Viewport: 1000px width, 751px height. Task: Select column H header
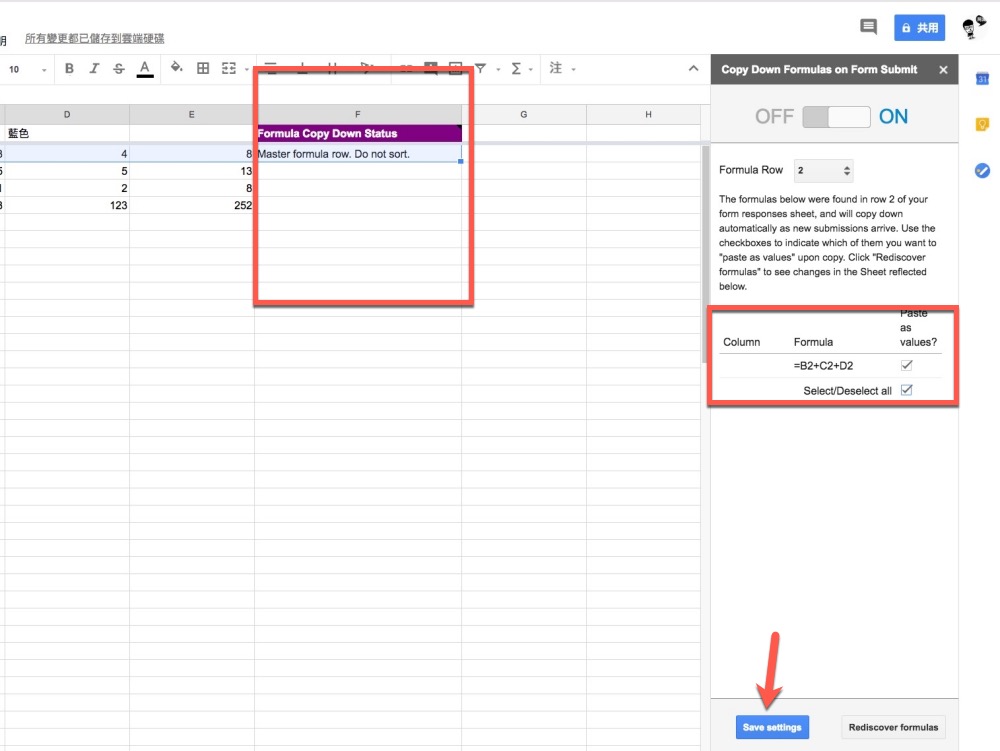coord(648,115)
